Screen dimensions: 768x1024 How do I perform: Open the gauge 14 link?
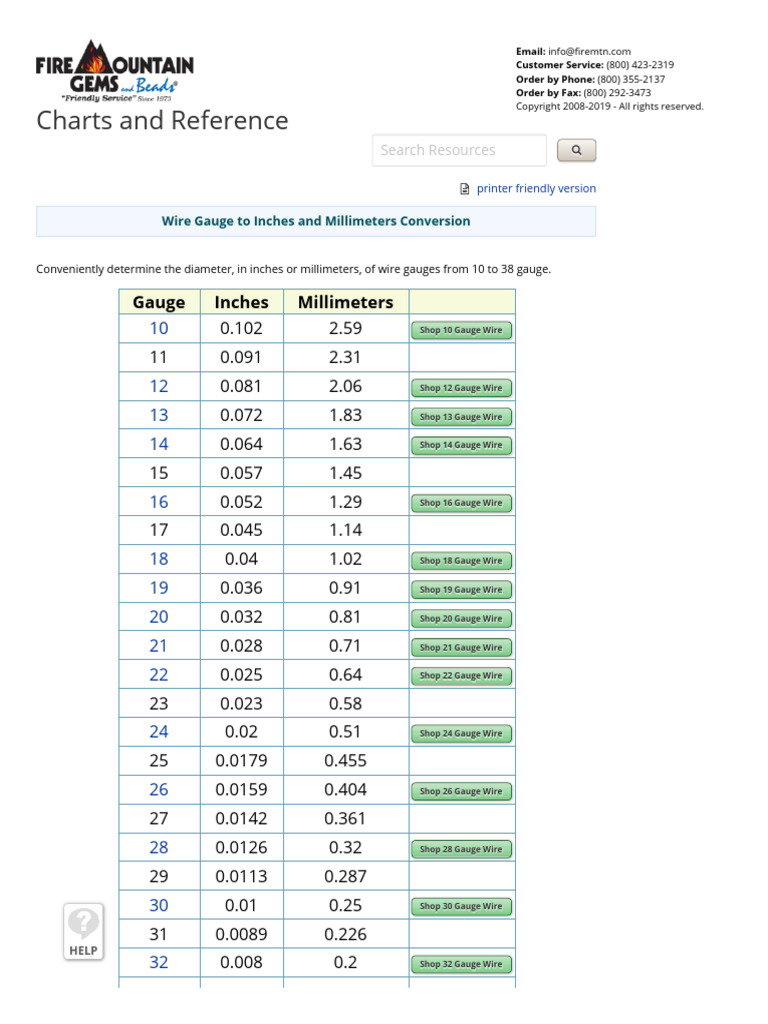159,444
